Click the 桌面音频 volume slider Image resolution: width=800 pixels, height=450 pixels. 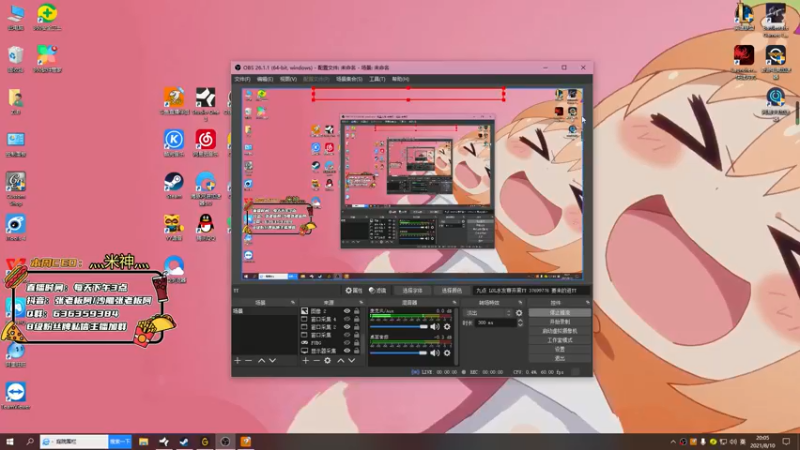point(398,353)
